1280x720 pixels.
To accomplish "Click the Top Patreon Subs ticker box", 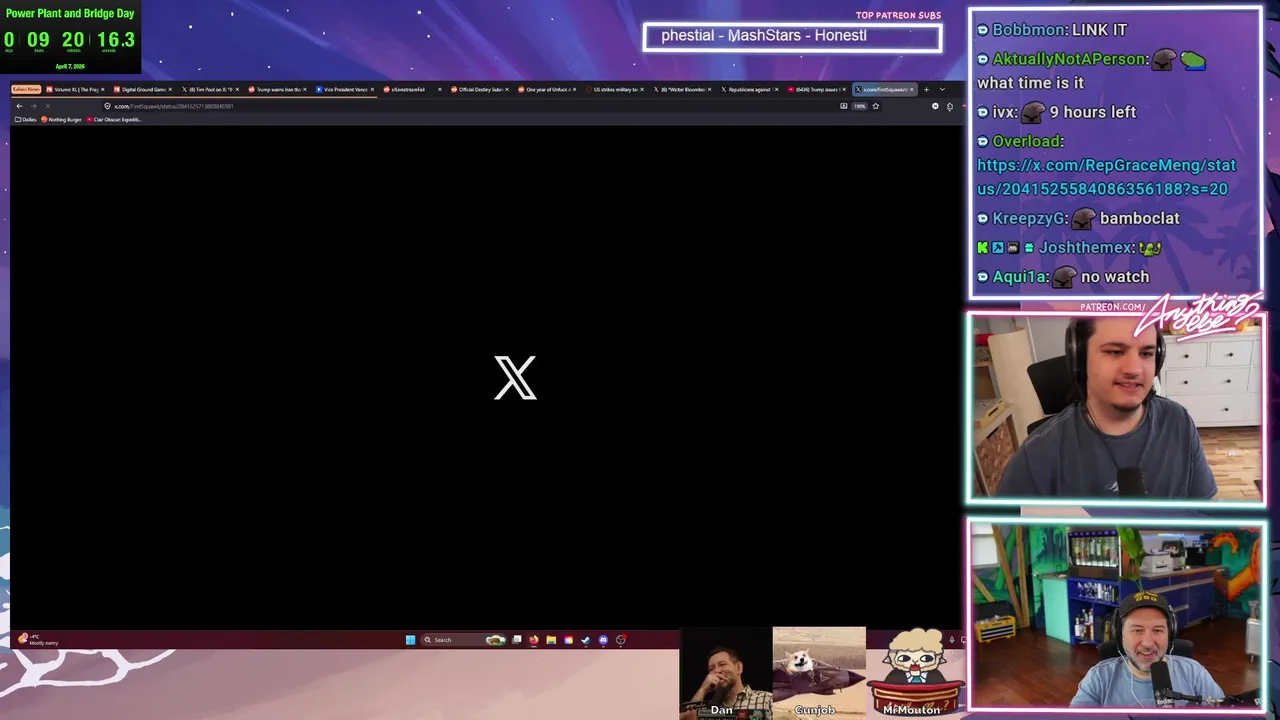I will [x=792, y=37].
